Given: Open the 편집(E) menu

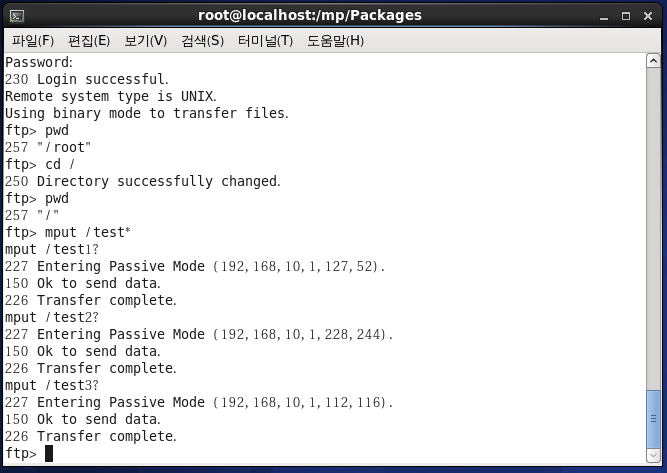Looking at the screenshot, I should [89, 41].
